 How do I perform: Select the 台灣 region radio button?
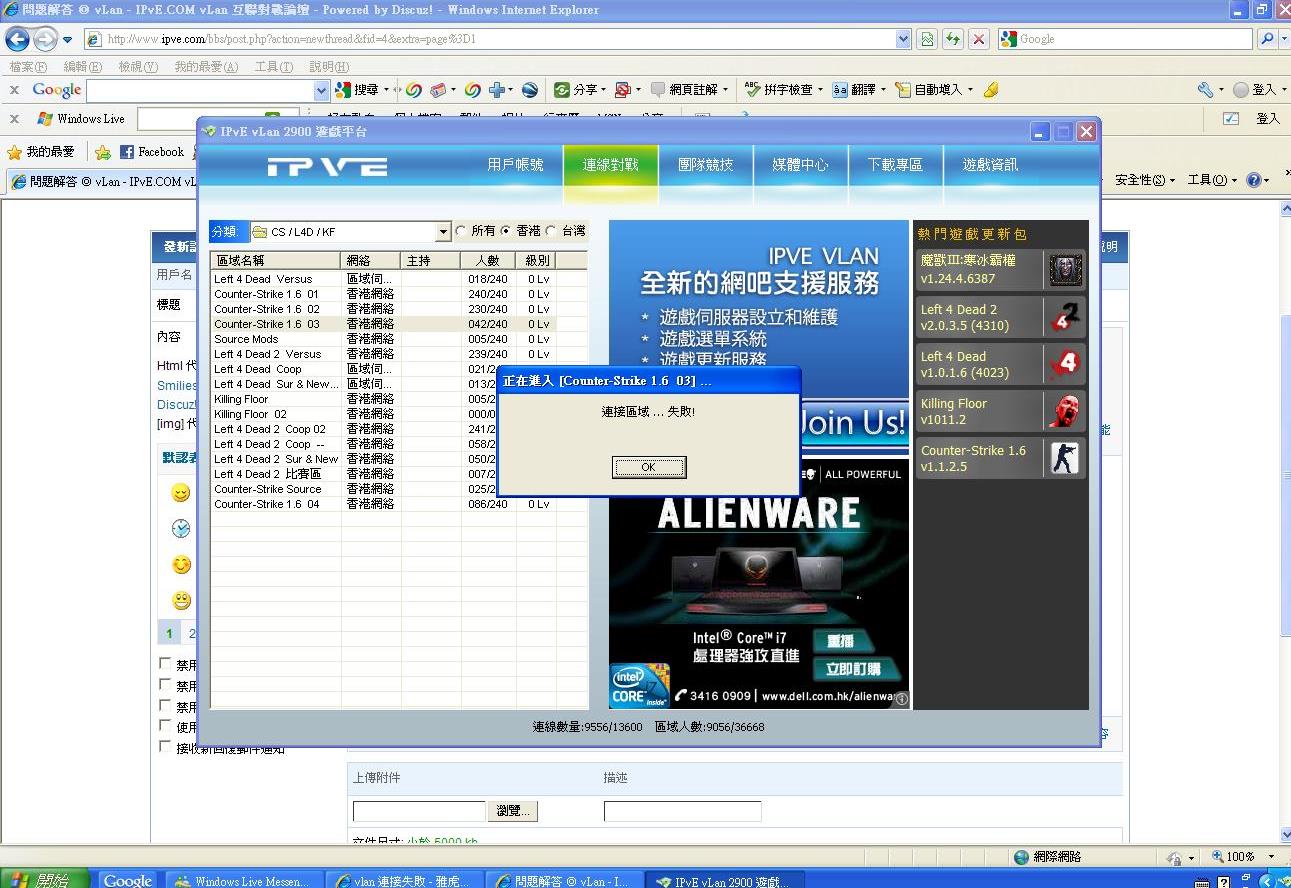tap(551, 231)
